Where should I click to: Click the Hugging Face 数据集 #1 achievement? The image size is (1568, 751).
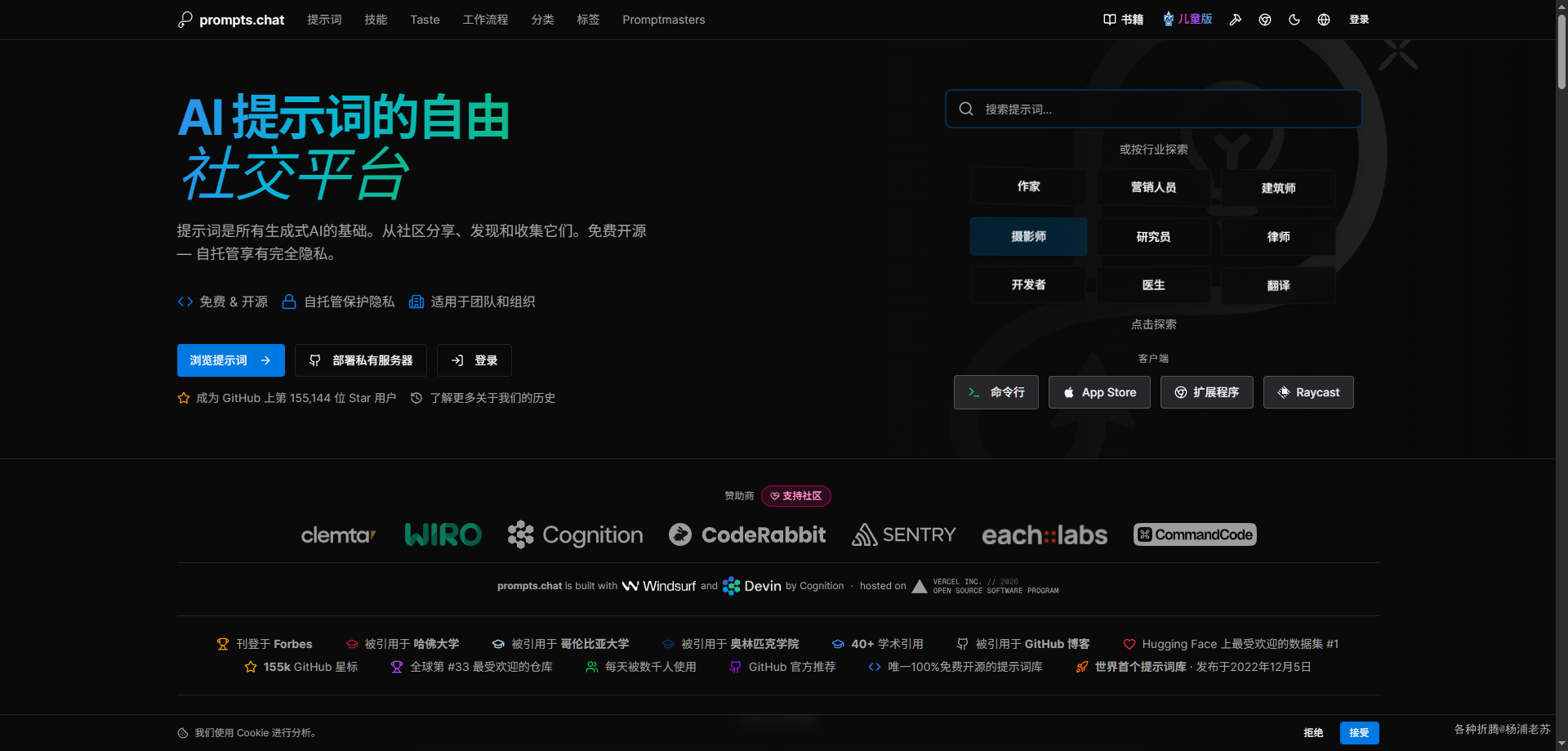[1231, 644]
